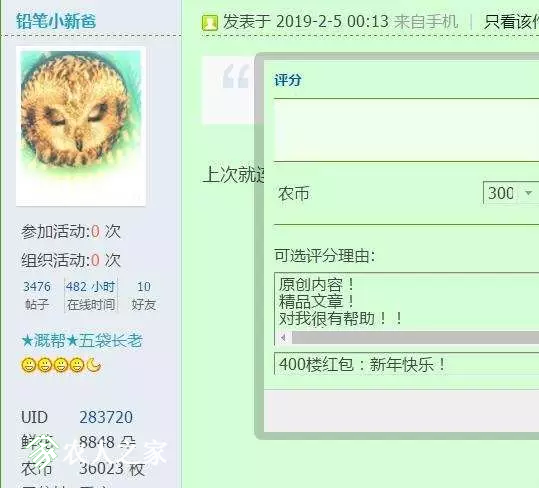This screenshot has height=488, width=539.
Task: Click the green poster icon before 发表于
Action: [210, 23]
